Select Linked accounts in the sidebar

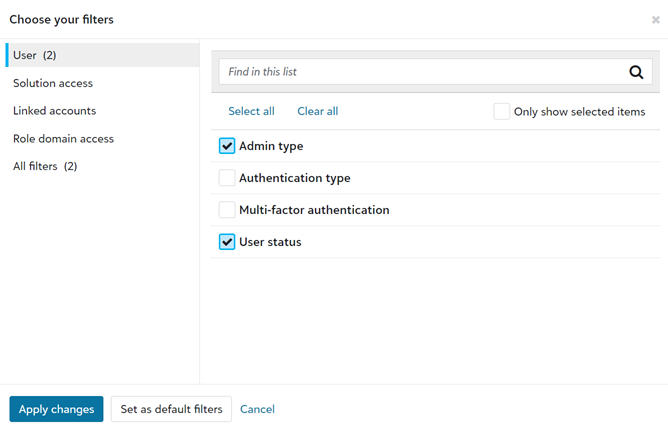(54, 111)
